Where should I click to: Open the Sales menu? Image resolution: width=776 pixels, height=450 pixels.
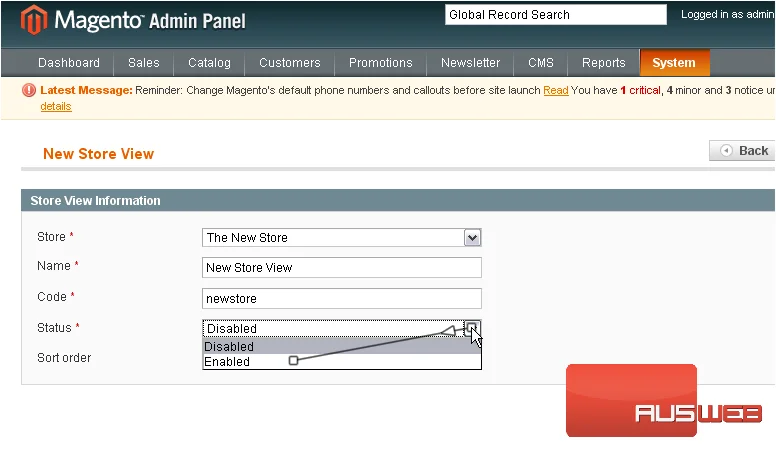coord(144,63)
